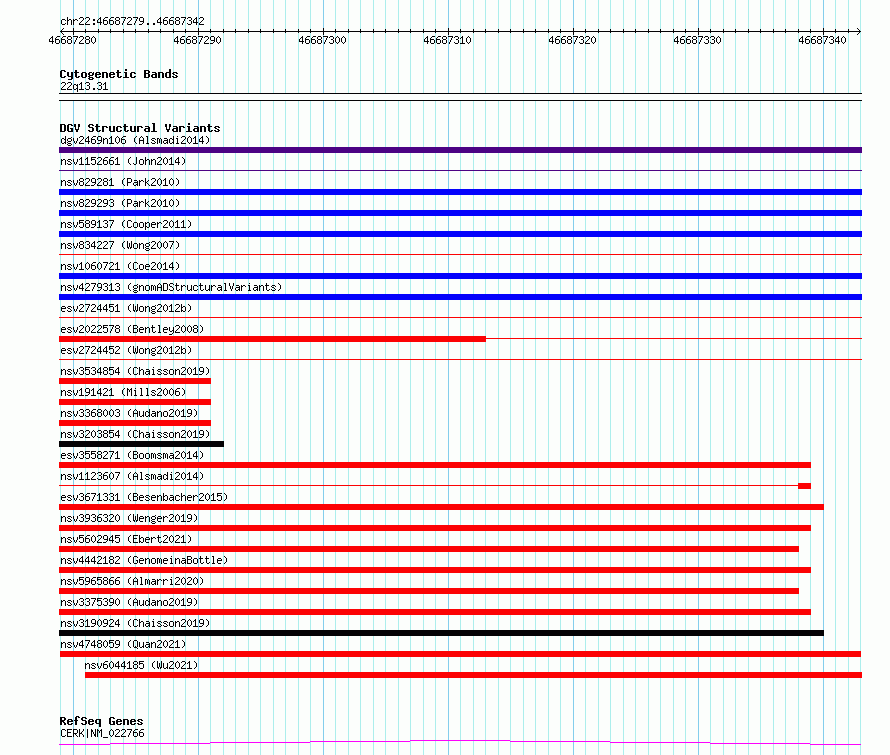Open the nsv589137 (Cooper2011) variant label
The width and height of the screenshot is (890, 755).
click(126, 224)
